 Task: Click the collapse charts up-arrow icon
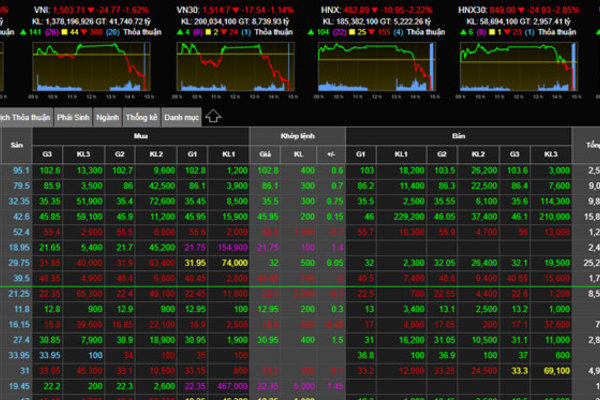[x=213, y=116]
